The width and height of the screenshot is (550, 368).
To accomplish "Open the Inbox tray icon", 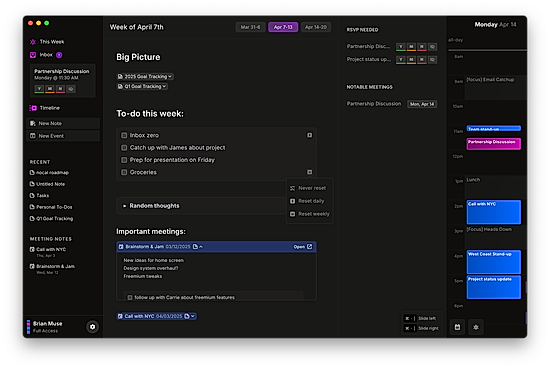I will point(33,55).
